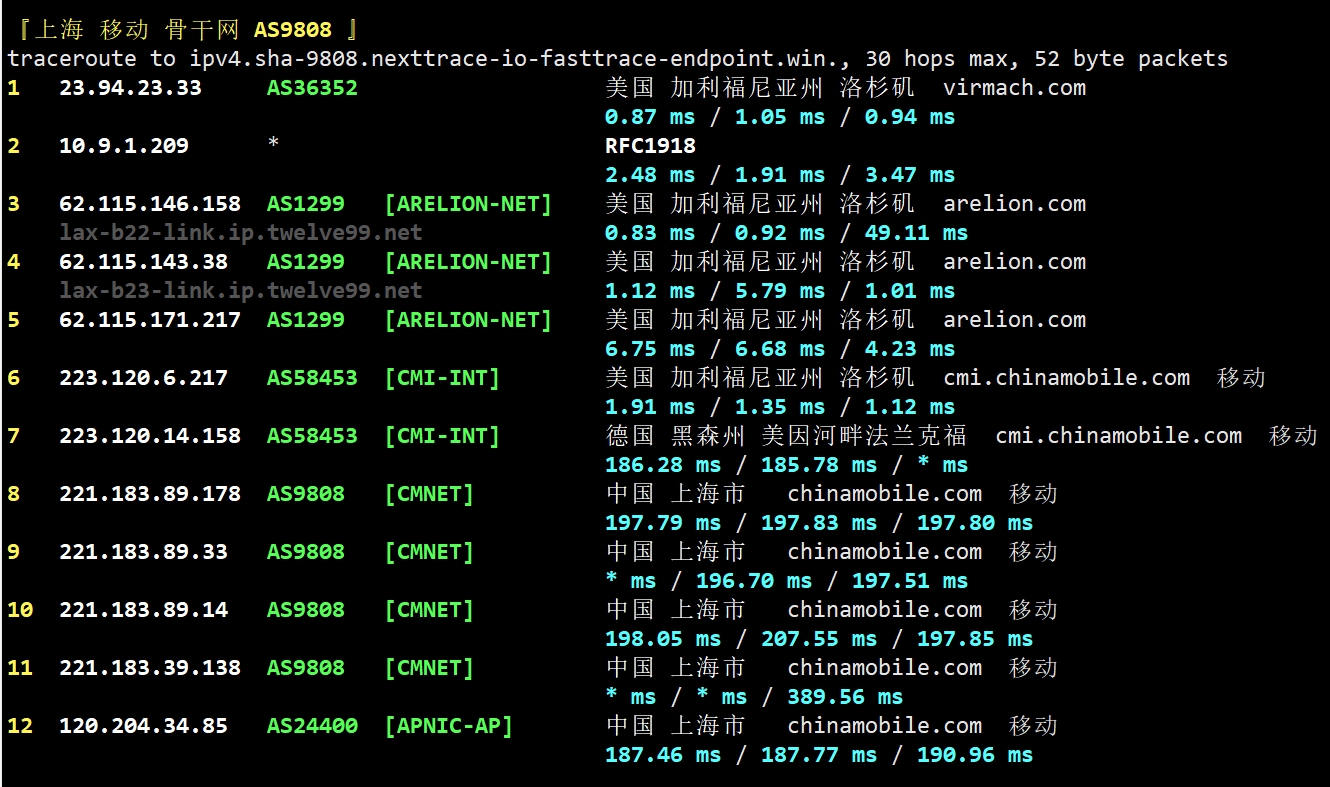Click arelion.com in hop 4

1014,262
